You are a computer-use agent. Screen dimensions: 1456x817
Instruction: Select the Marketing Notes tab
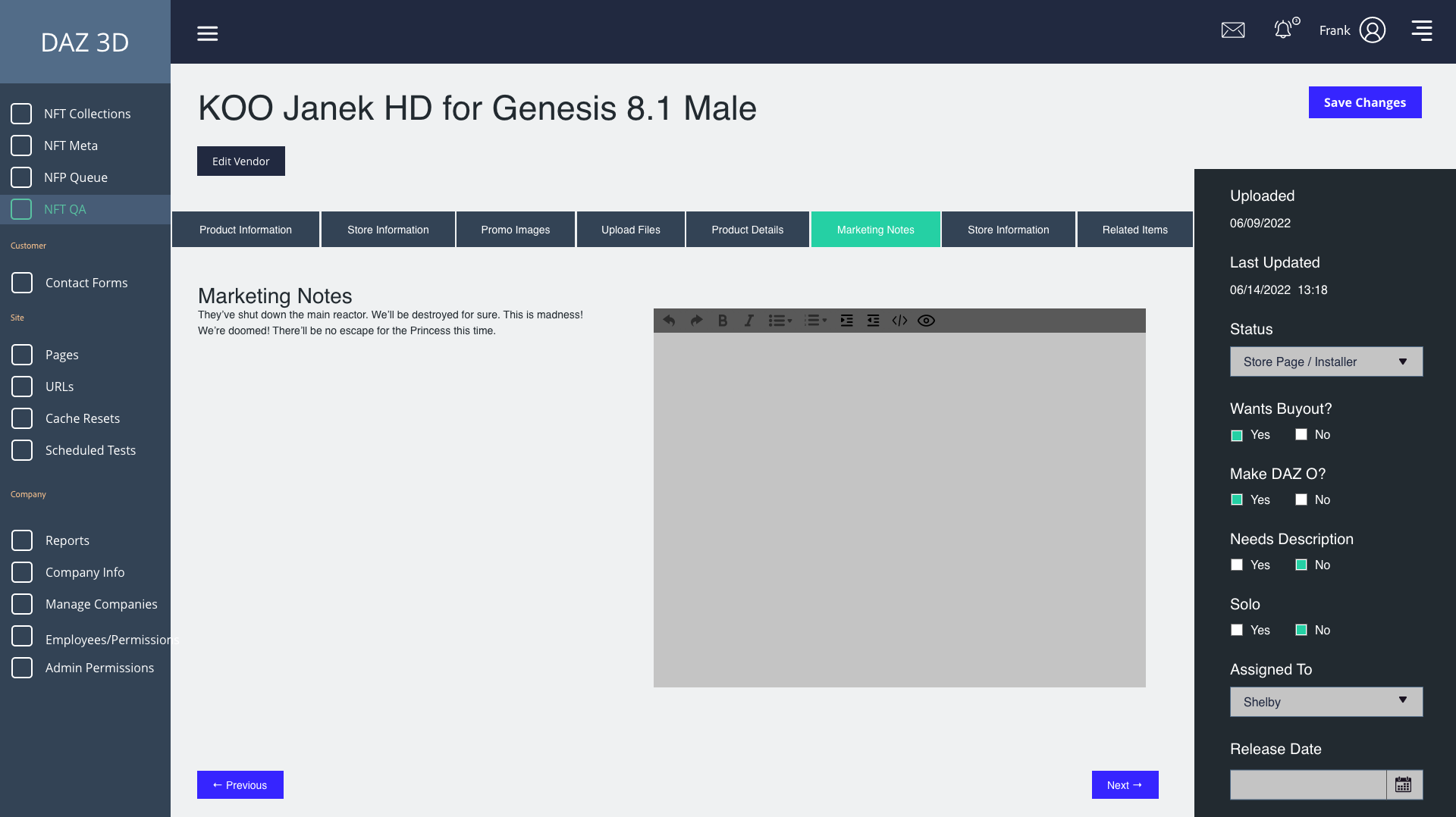(876, 230)
